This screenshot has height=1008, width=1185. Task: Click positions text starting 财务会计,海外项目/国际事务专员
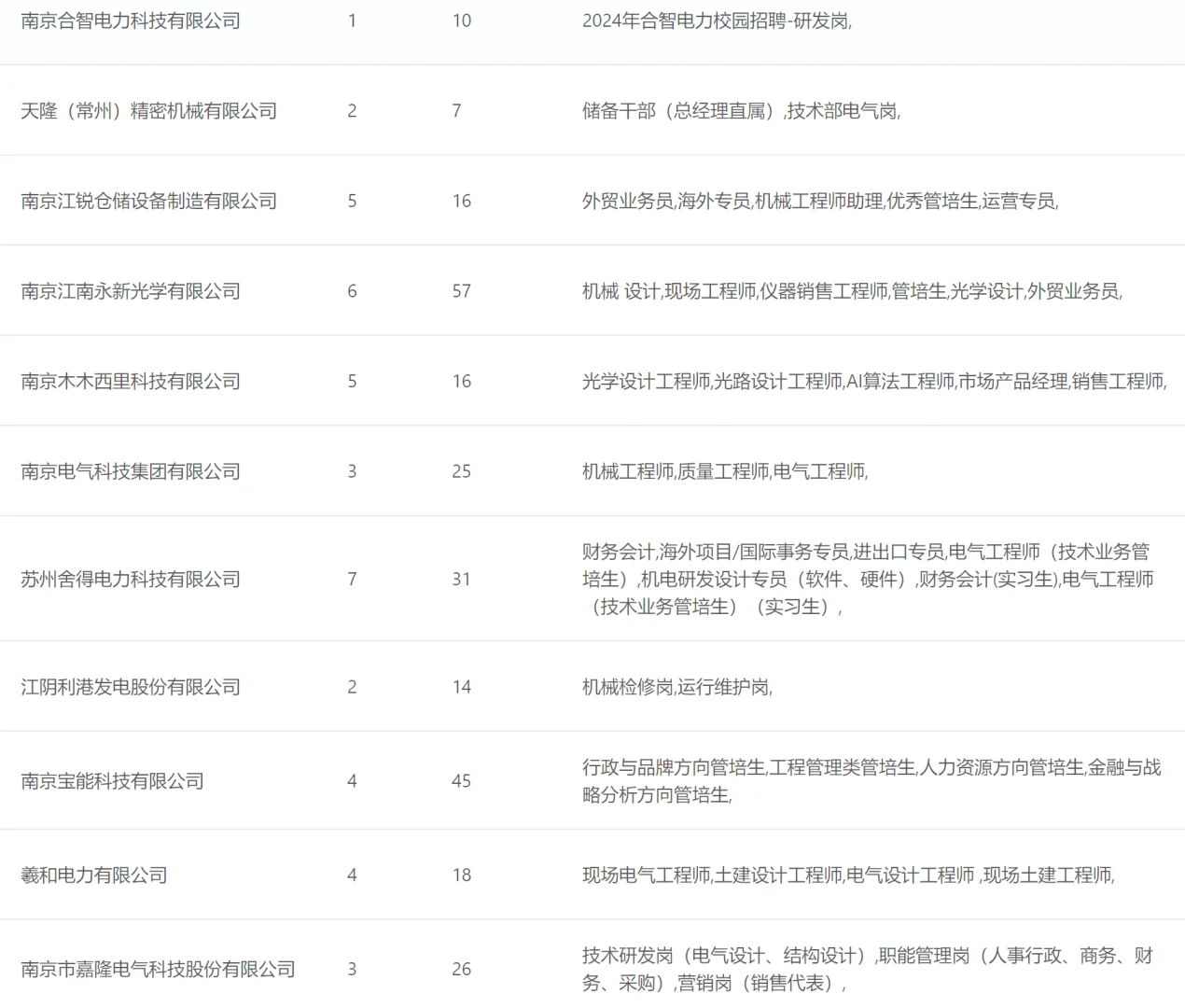click(868, 579)
